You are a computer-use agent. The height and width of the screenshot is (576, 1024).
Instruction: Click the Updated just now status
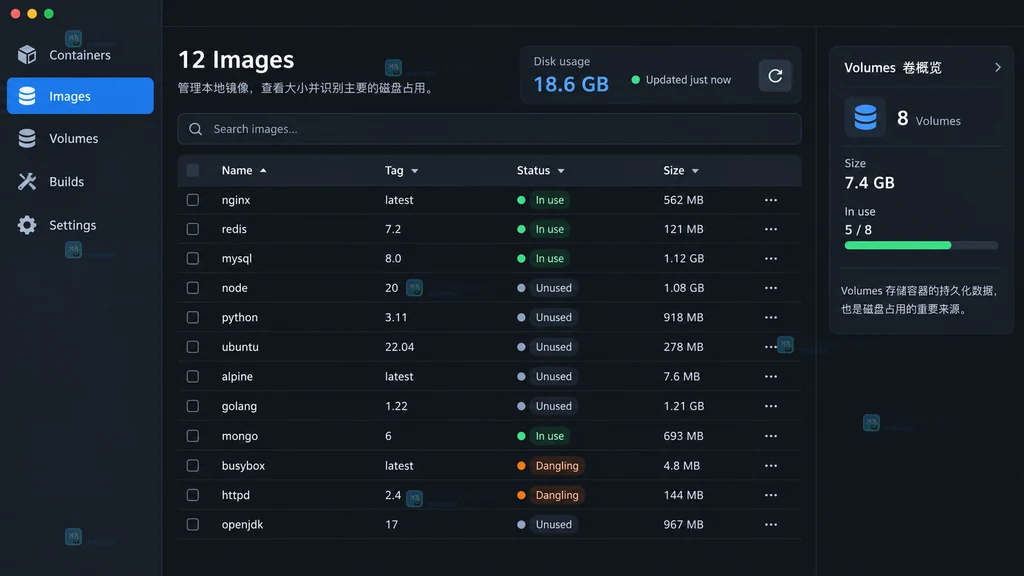click(x=681, y=80)
